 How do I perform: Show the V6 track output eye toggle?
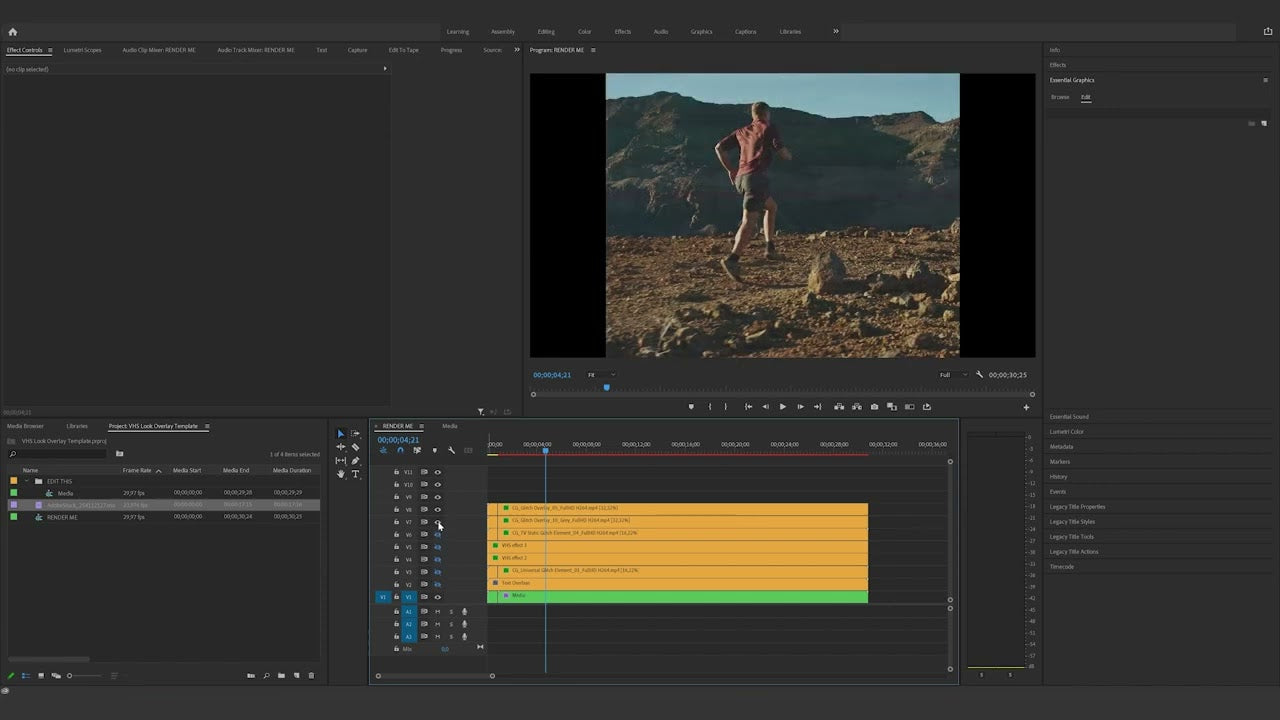click(438, 534)
